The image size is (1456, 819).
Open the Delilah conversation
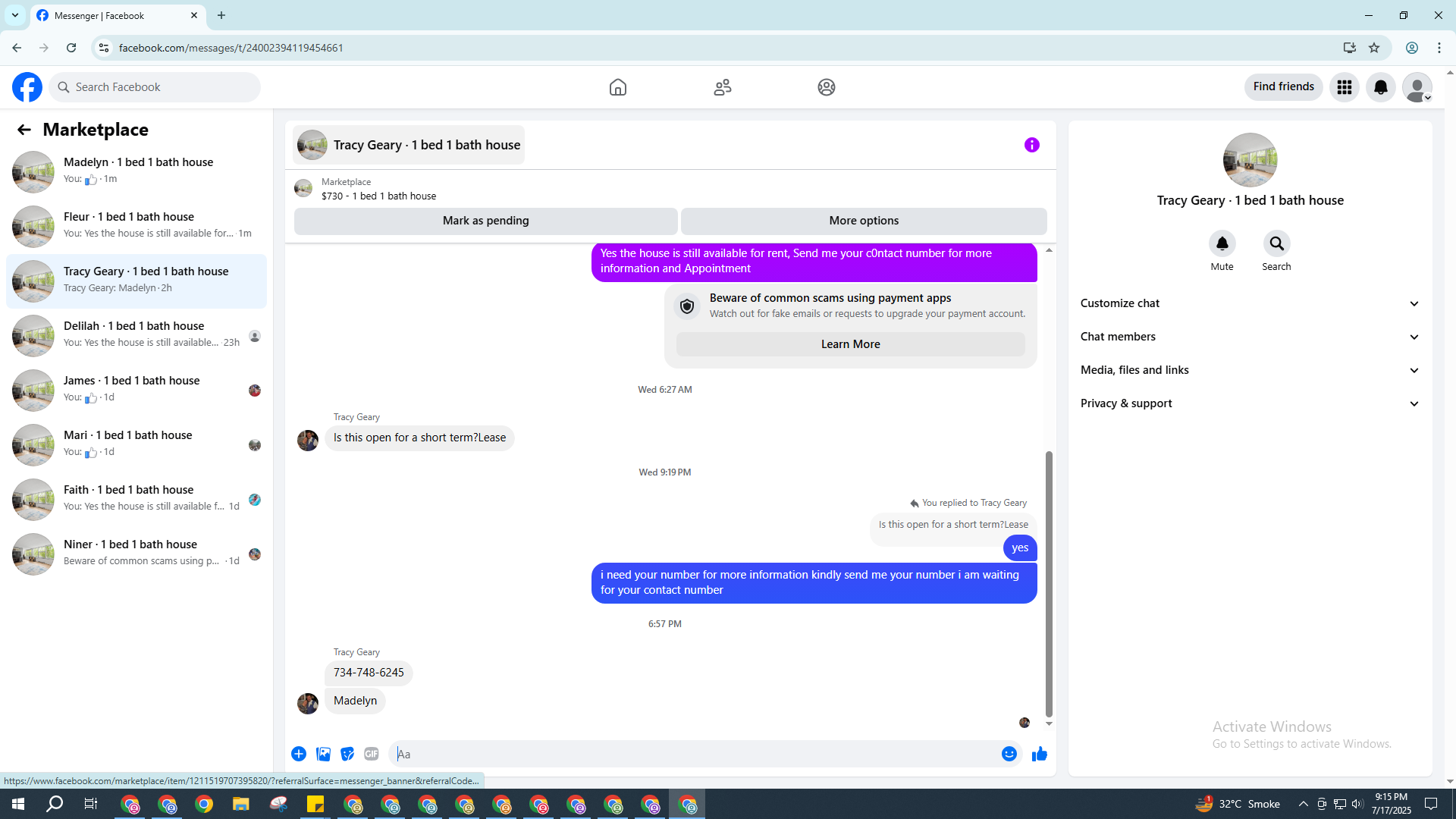(136, 335)
